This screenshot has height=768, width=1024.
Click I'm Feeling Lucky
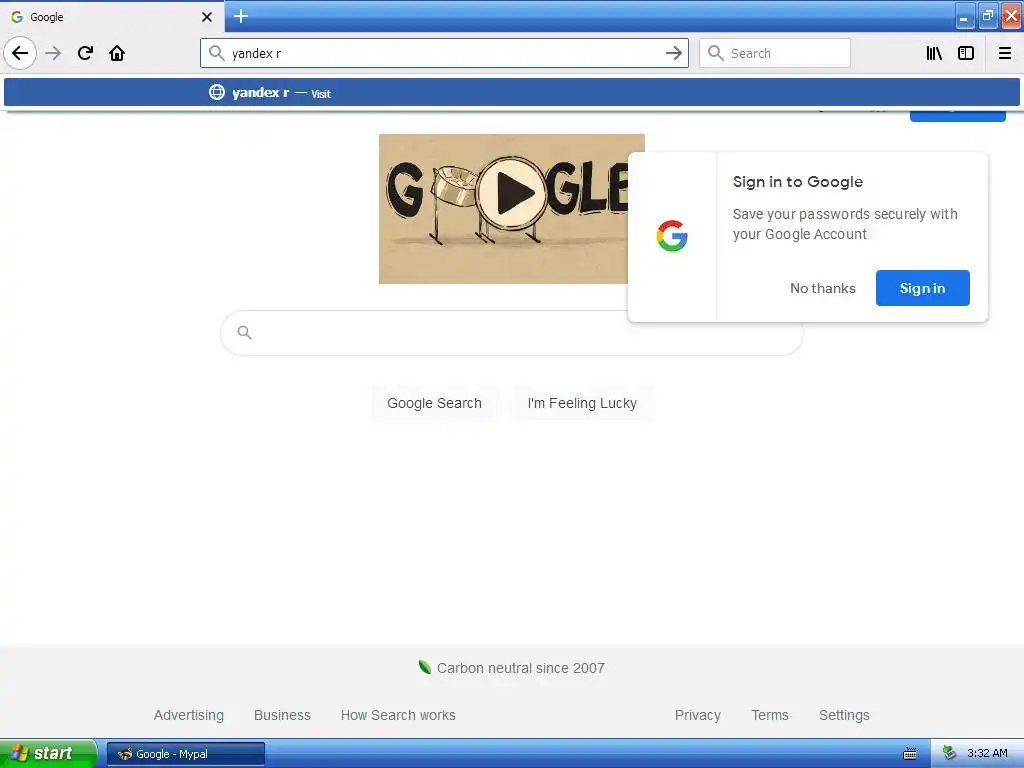[582, 403]
